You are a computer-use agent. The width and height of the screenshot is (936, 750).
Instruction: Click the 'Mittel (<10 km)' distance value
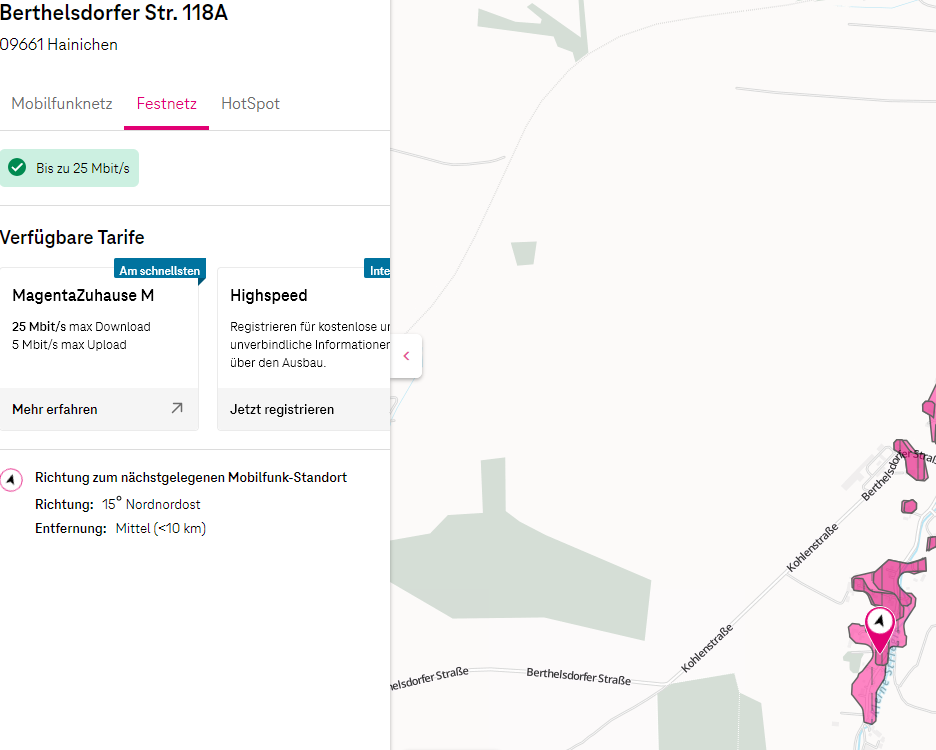pos(161,528)
